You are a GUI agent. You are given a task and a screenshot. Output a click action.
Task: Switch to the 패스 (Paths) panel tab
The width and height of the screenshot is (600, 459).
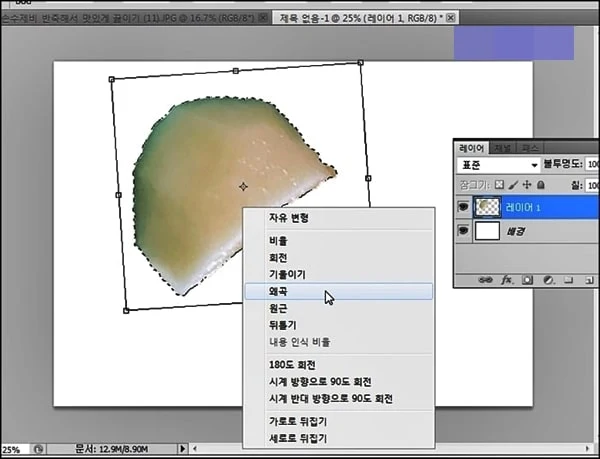(529, 148)
